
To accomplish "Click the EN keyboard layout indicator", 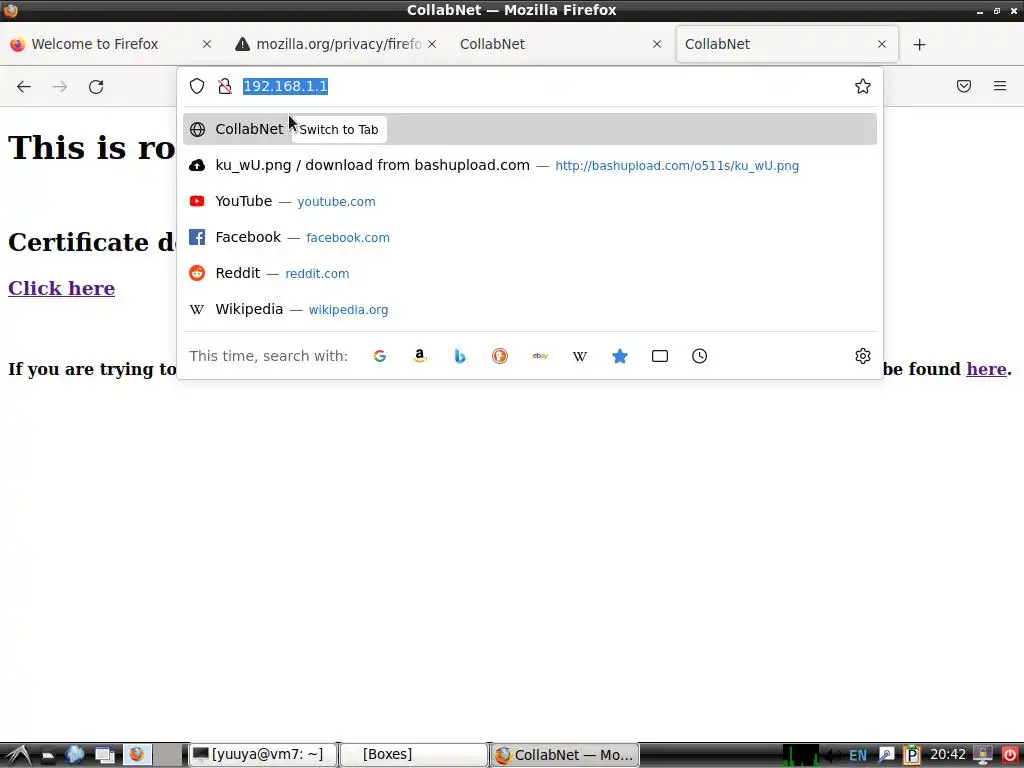I will 857,756.
